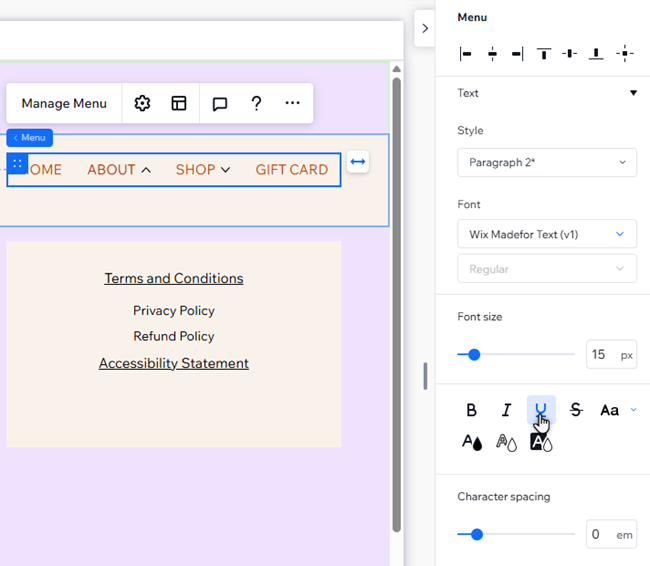Viewport: 650px width, 566px height.
Task: Open Terms and Conditions link
Action: (174, 278)
